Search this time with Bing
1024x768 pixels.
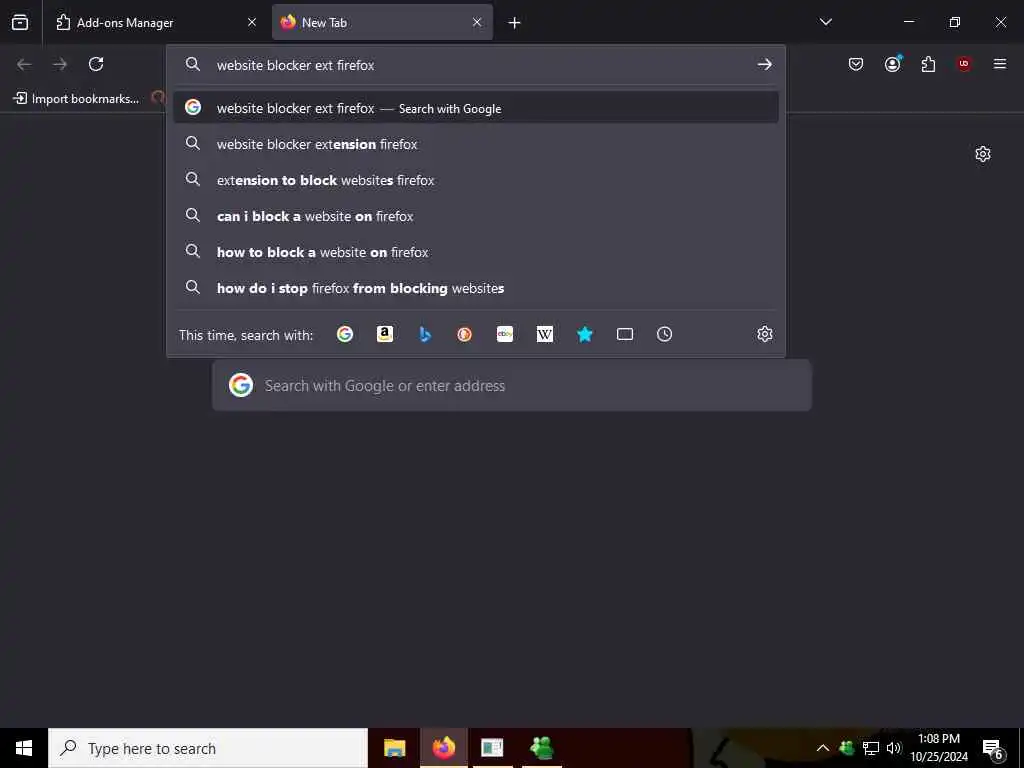425,334
